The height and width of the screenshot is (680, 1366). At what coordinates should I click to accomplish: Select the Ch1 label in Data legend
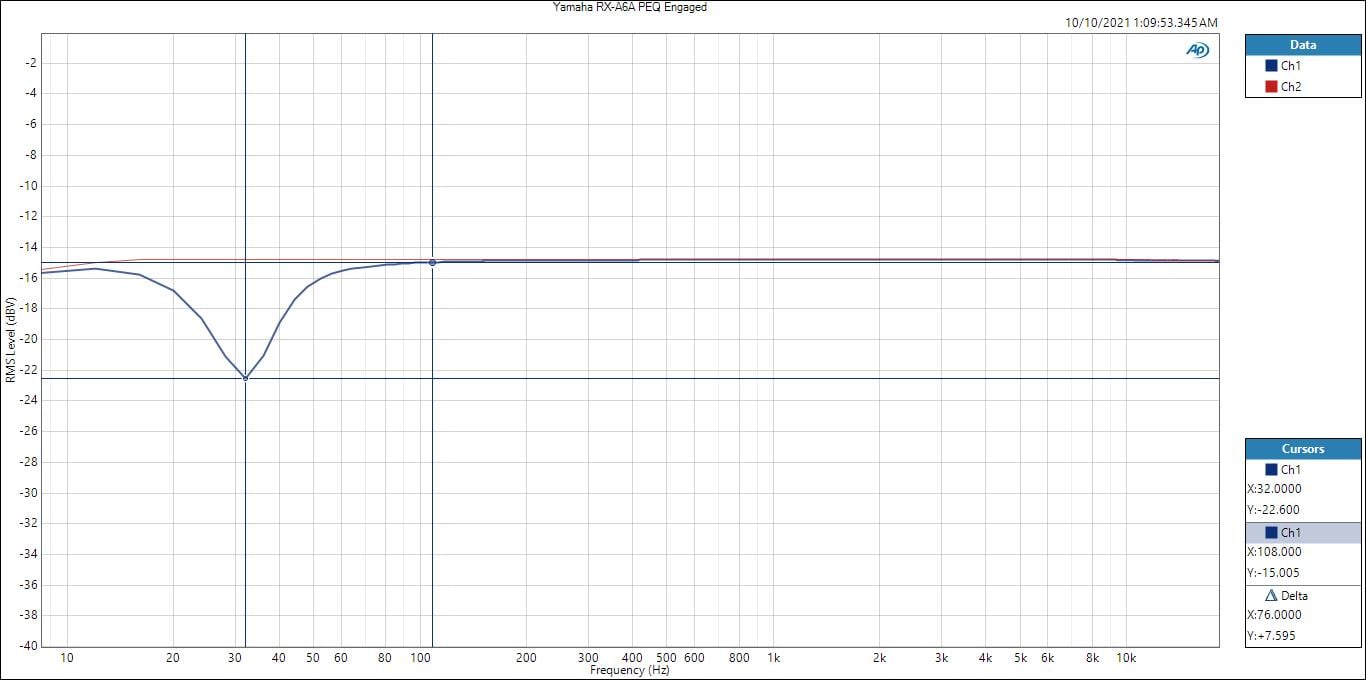[1291, 66]
